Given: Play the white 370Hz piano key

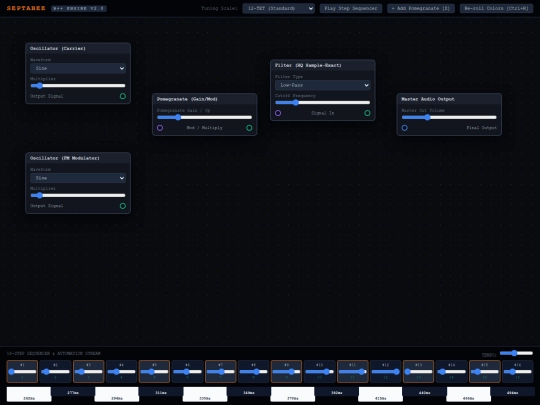Looking at the screenshot, I should 293,394.
